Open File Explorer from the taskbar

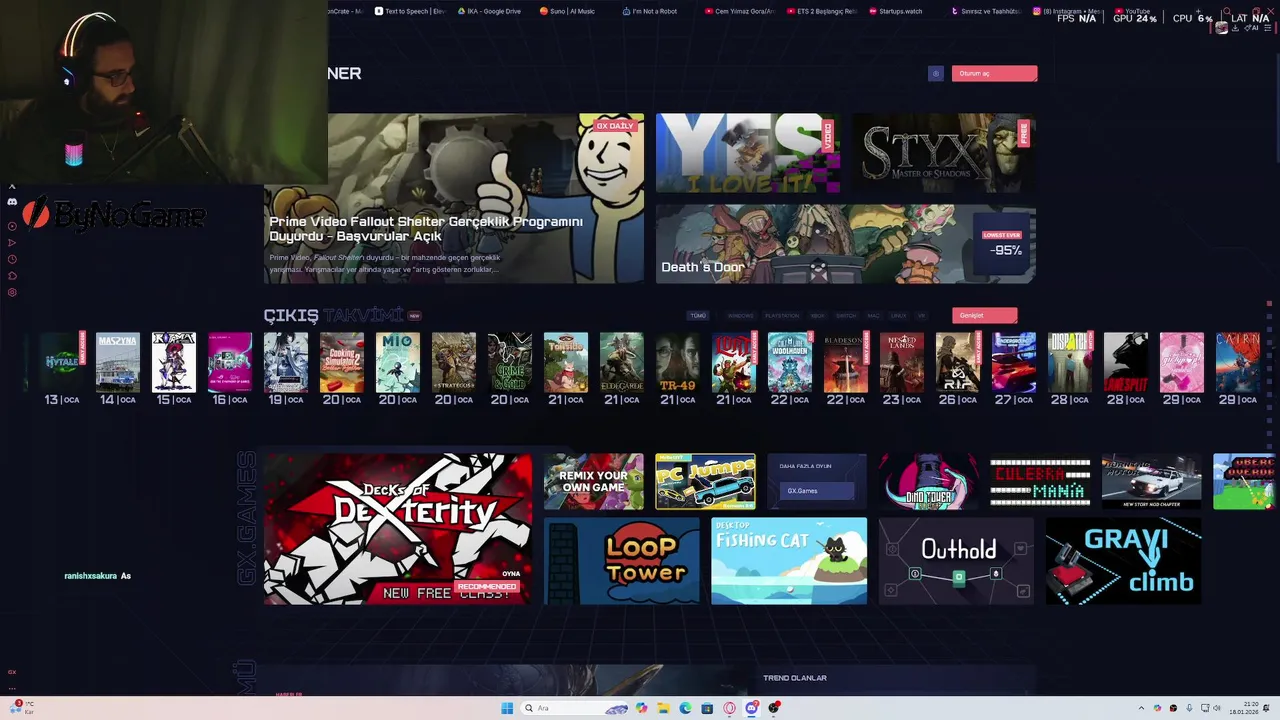(x=663, y=708)
